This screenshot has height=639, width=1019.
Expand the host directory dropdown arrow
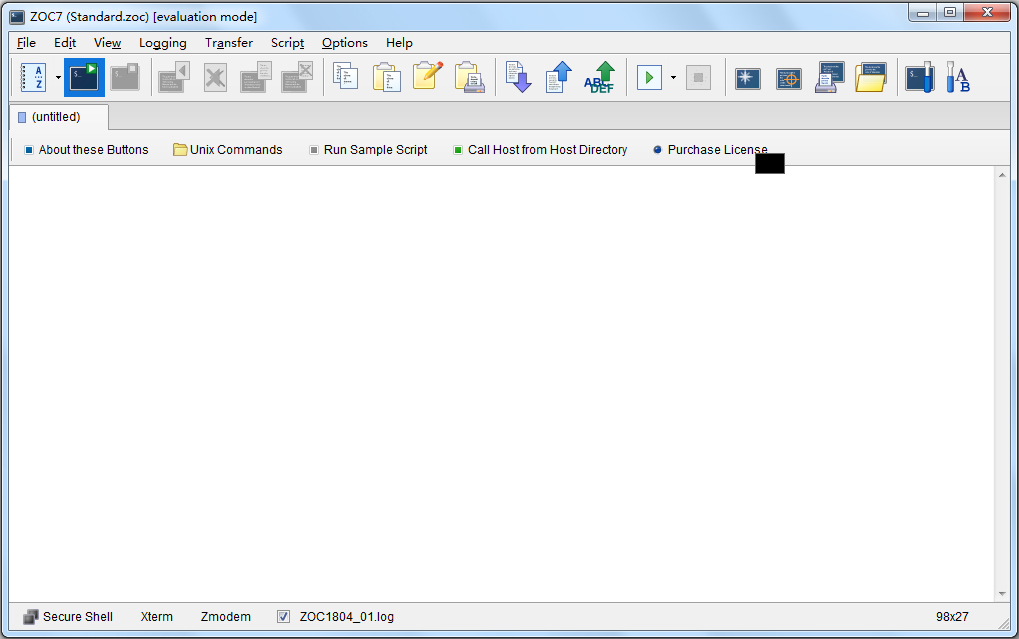[x=58, y=77]
